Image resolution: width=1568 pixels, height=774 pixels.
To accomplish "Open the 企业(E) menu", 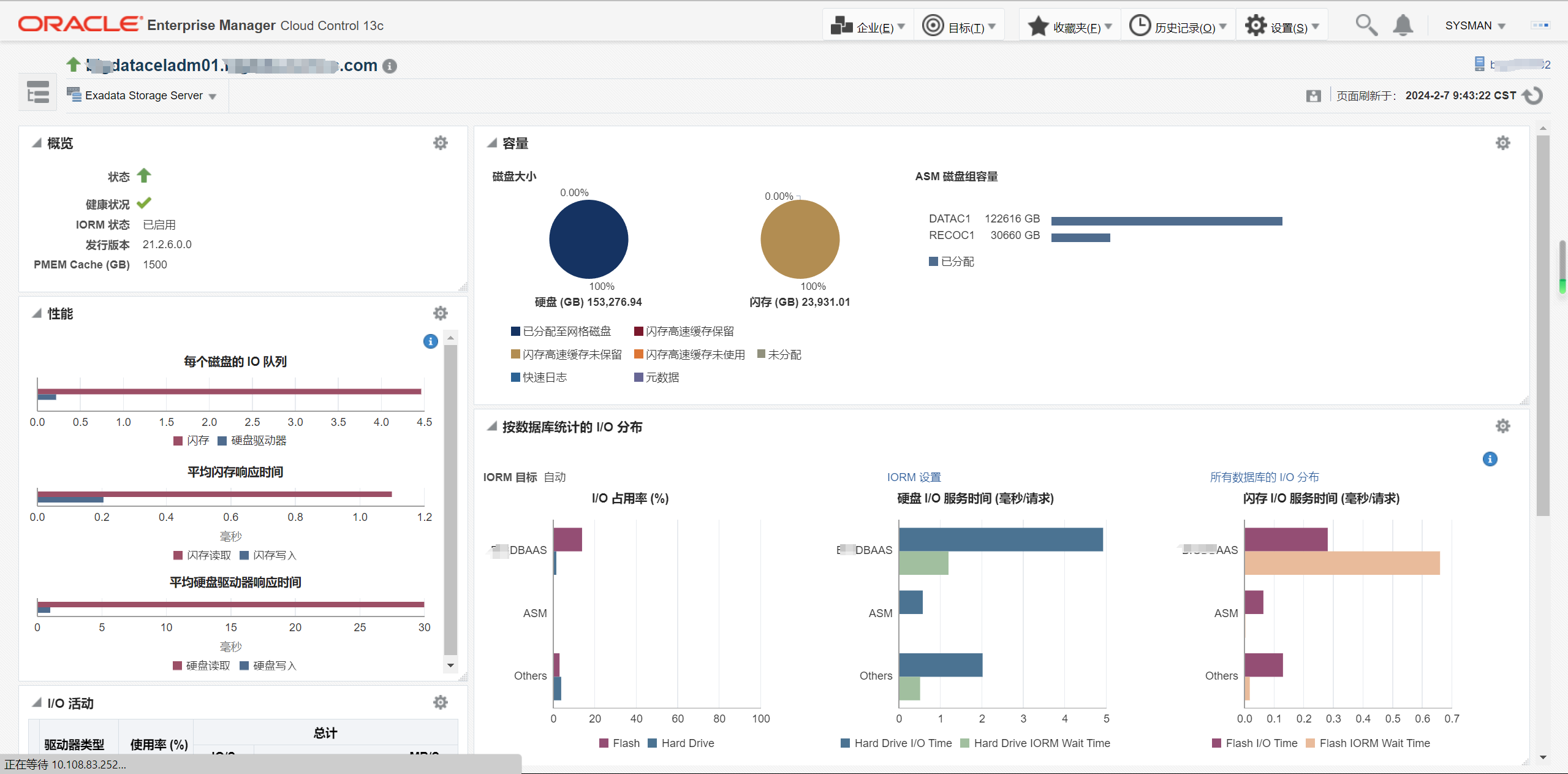I will [868, 26].
